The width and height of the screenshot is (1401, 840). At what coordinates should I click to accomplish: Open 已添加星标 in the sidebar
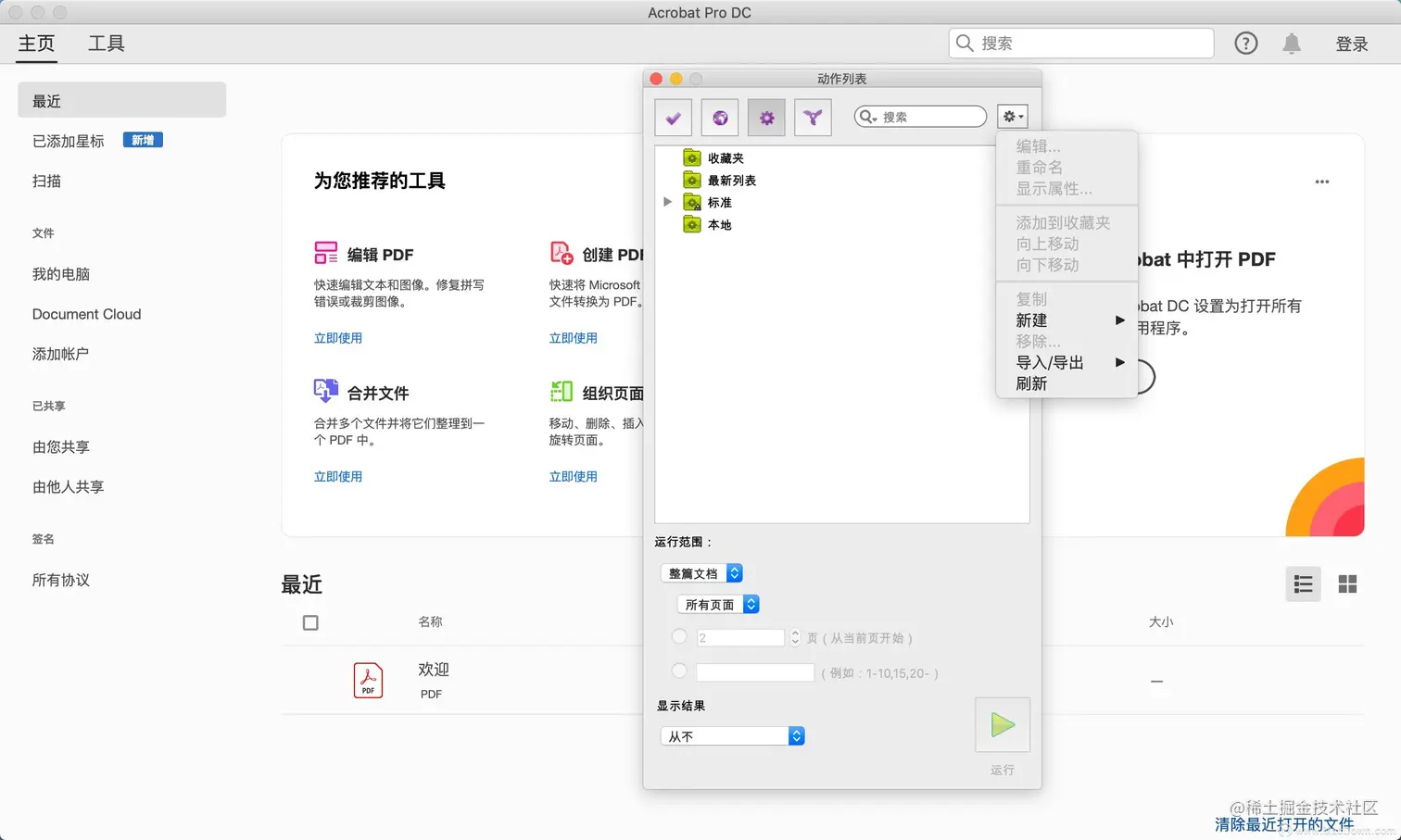coord(69,141)
